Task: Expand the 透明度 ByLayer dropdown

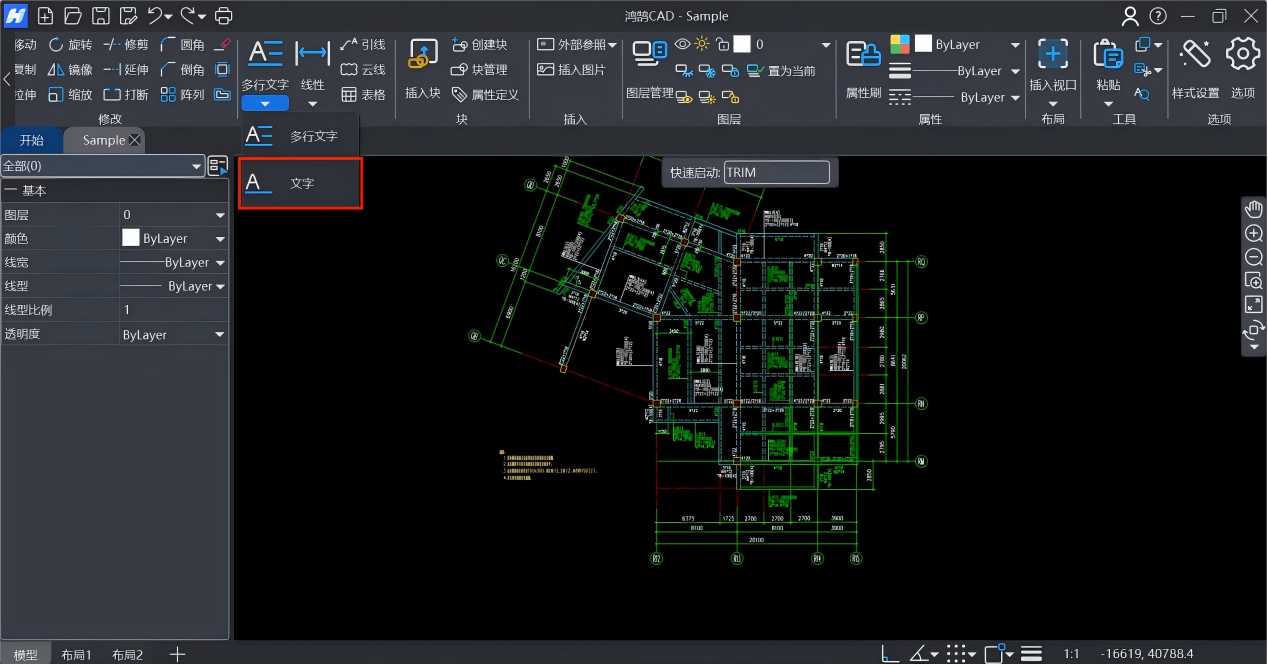Action: (220, 335)
